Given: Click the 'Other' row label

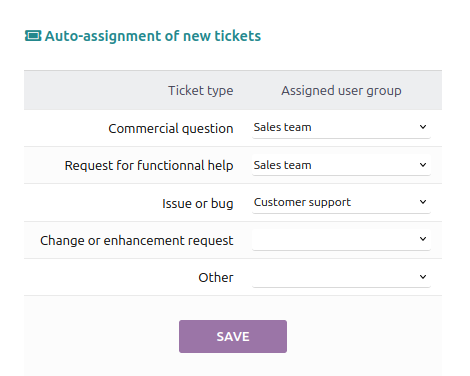Looking at the screenshot, I should coord(216,278).
